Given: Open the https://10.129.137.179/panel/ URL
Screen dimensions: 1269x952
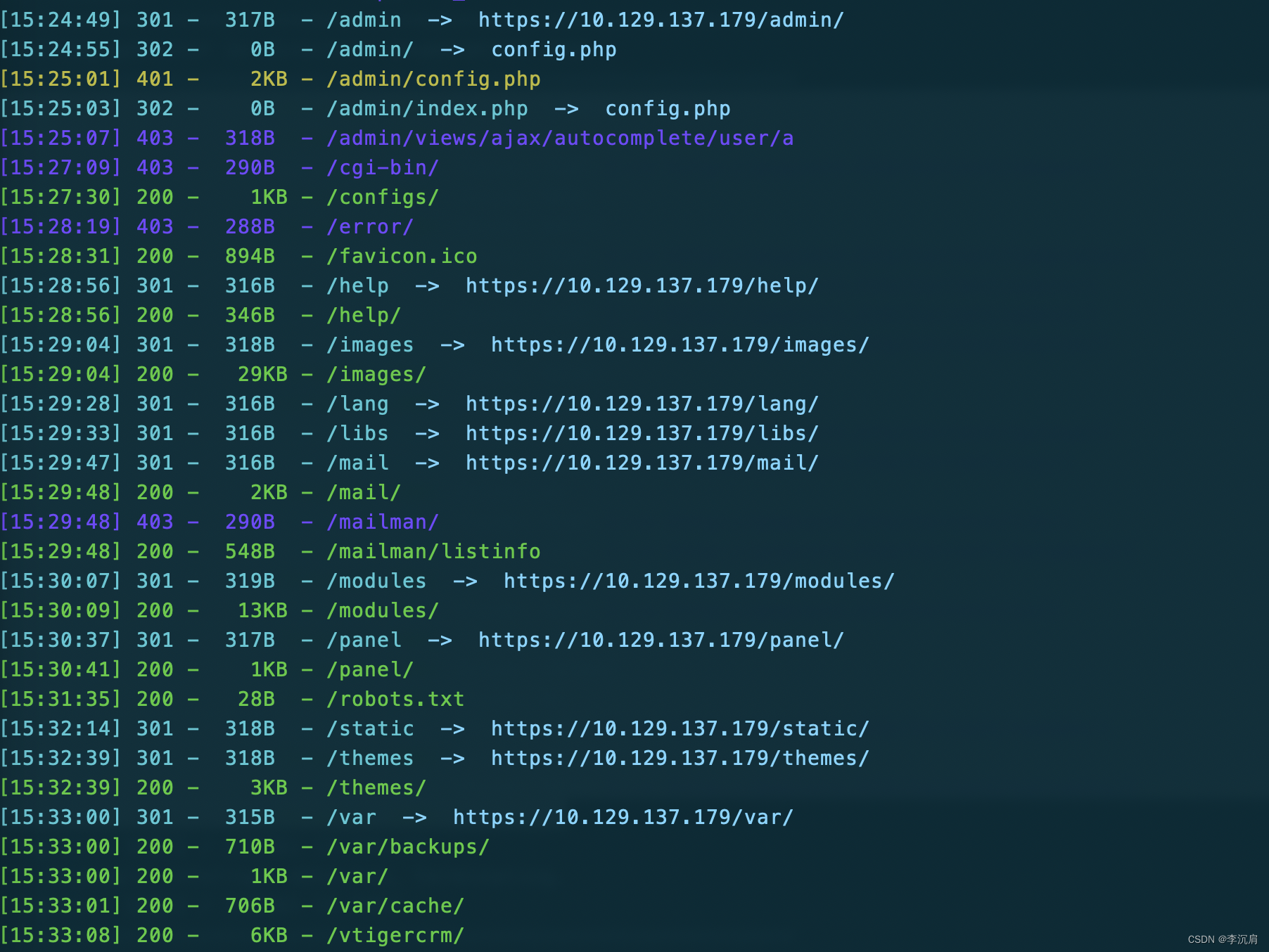Looking at the screenshot, I should tap(661, 640).
